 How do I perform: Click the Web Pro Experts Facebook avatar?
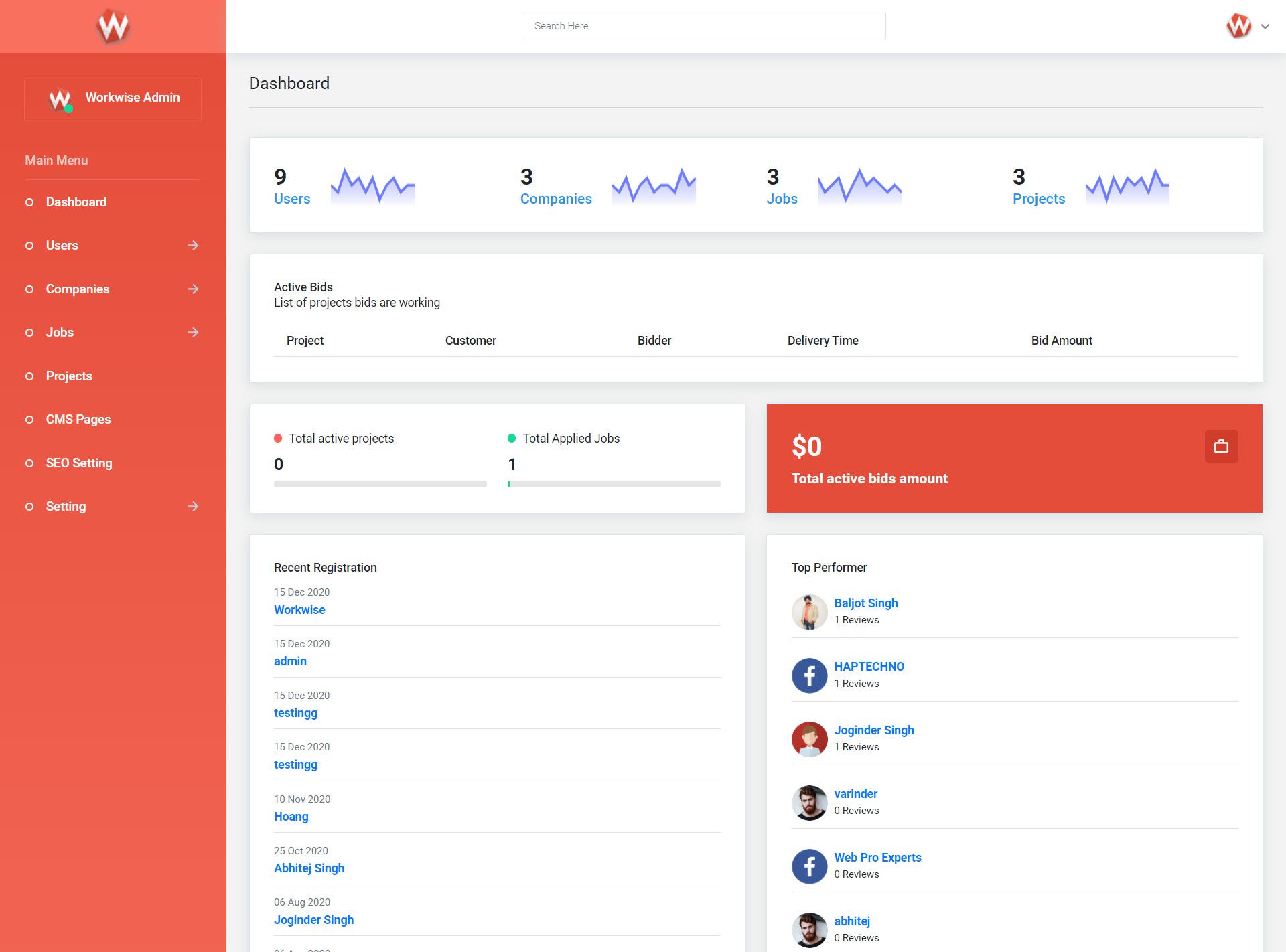[x=809, y=866]
